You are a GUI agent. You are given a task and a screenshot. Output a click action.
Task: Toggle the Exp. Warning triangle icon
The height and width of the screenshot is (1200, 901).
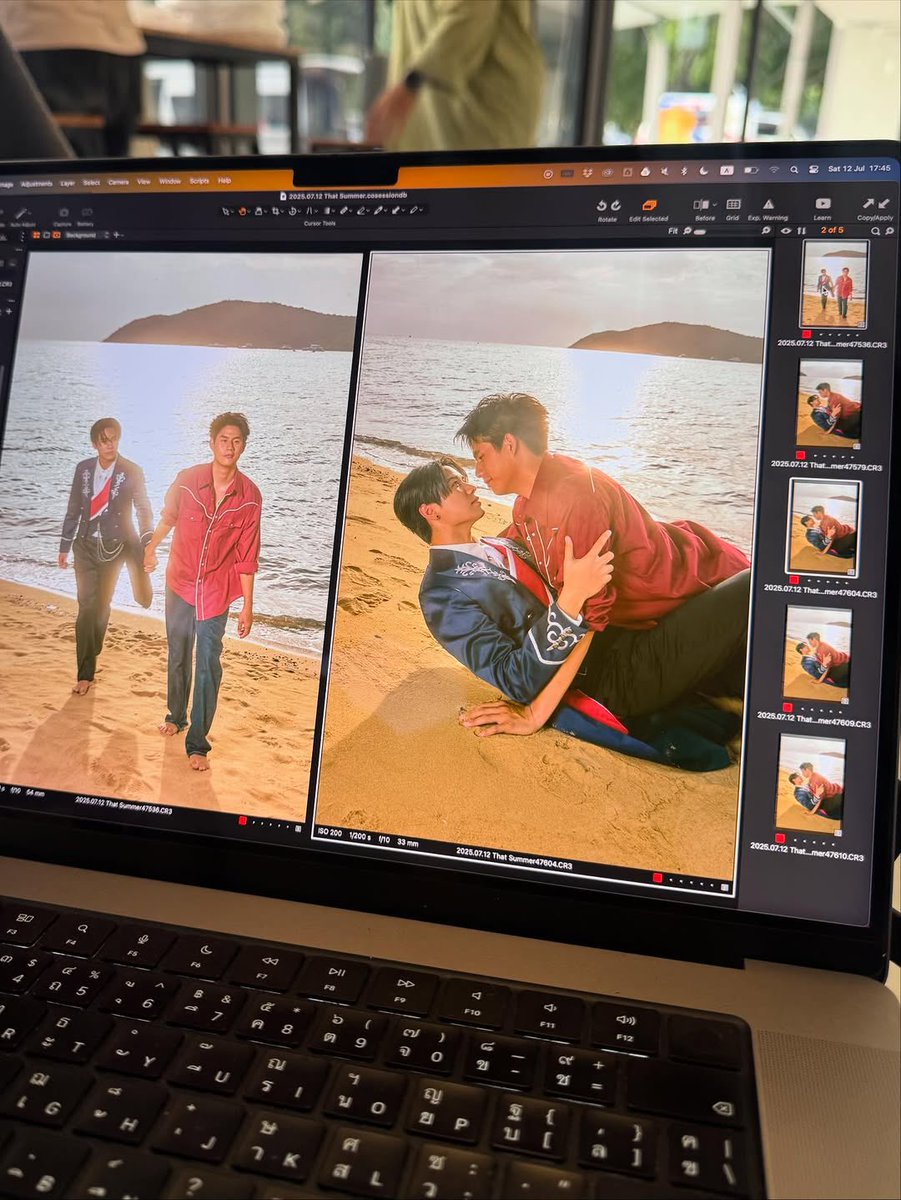[x=768, y=204]
